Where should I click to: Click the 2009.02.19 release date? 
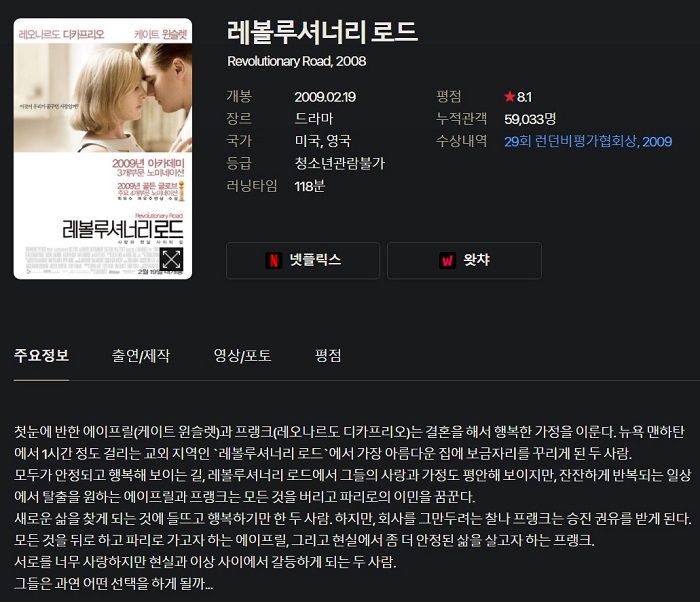(x=325, y=97)
